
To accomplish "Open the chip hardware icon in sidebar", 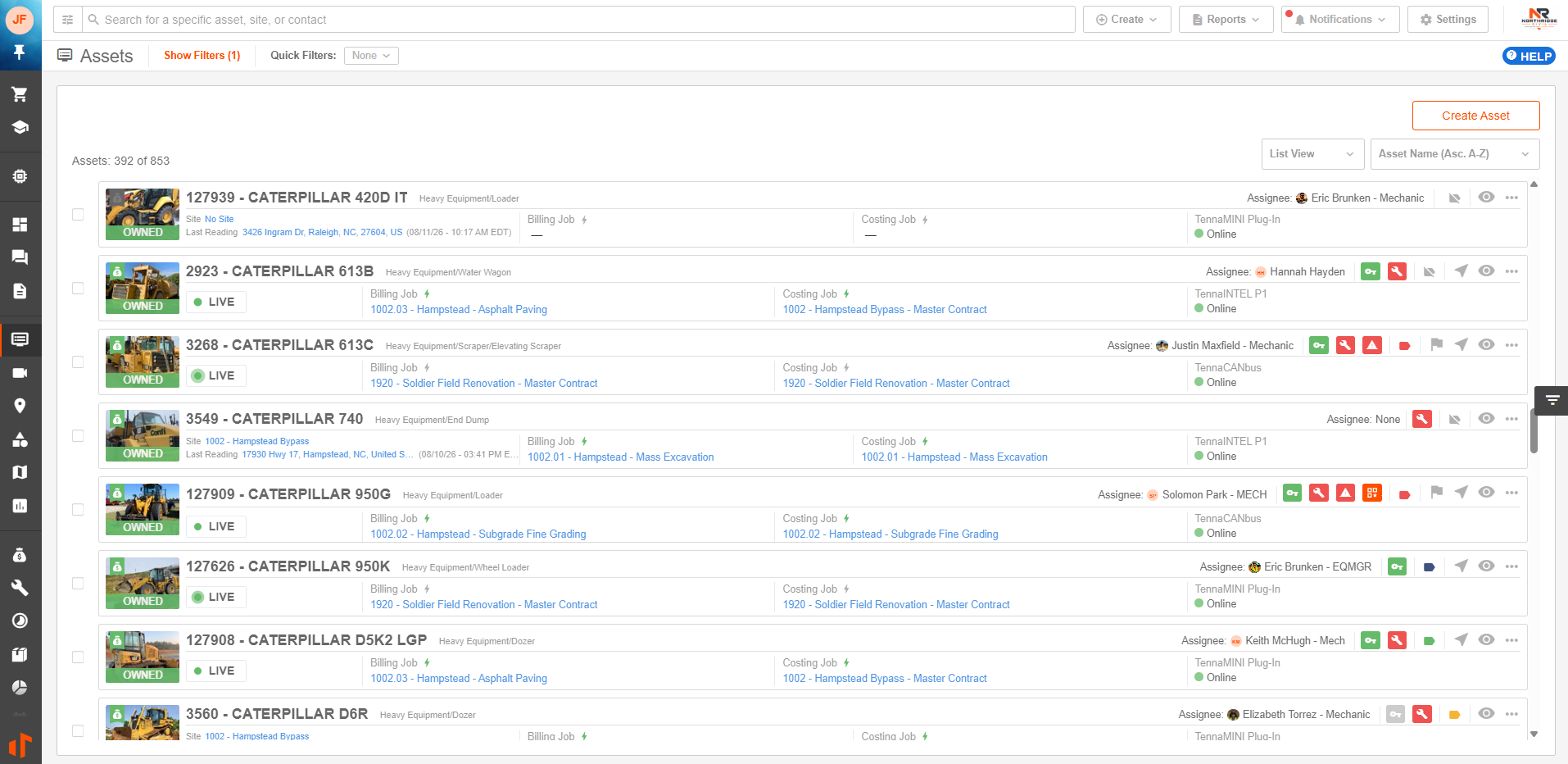I will click(20, 176).
